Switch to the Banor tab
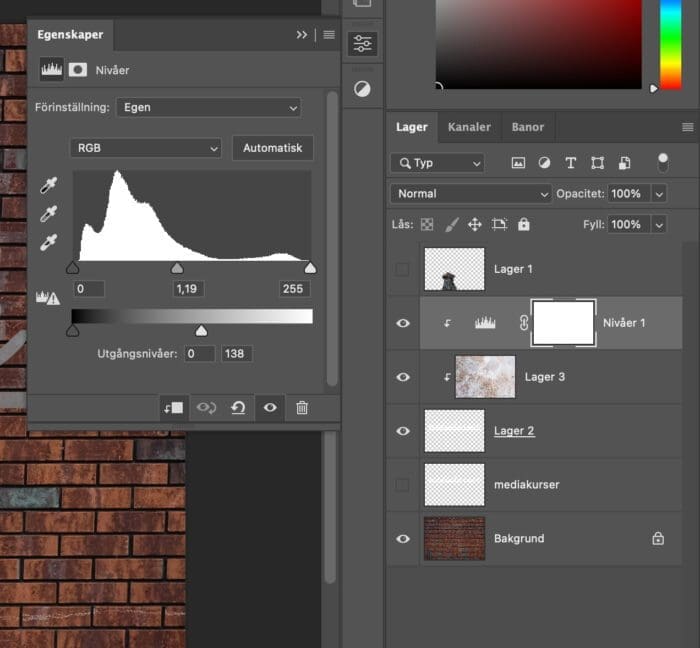This screenshot has height=648, width=700. coord(528,127)
